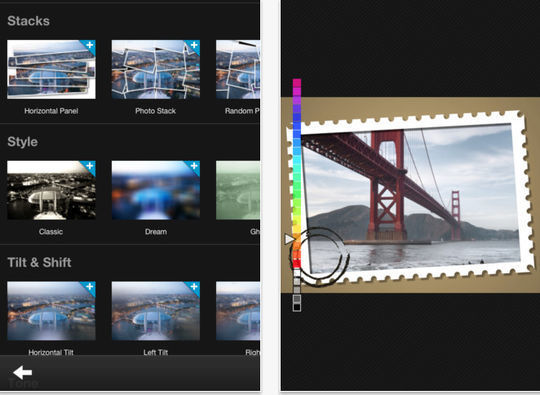Image resolution: width=540 pixels, height=395 pixels.
Task: Select the Random Panel stack thumbnail
Action: pyautogui.click(x=238, y=70)
